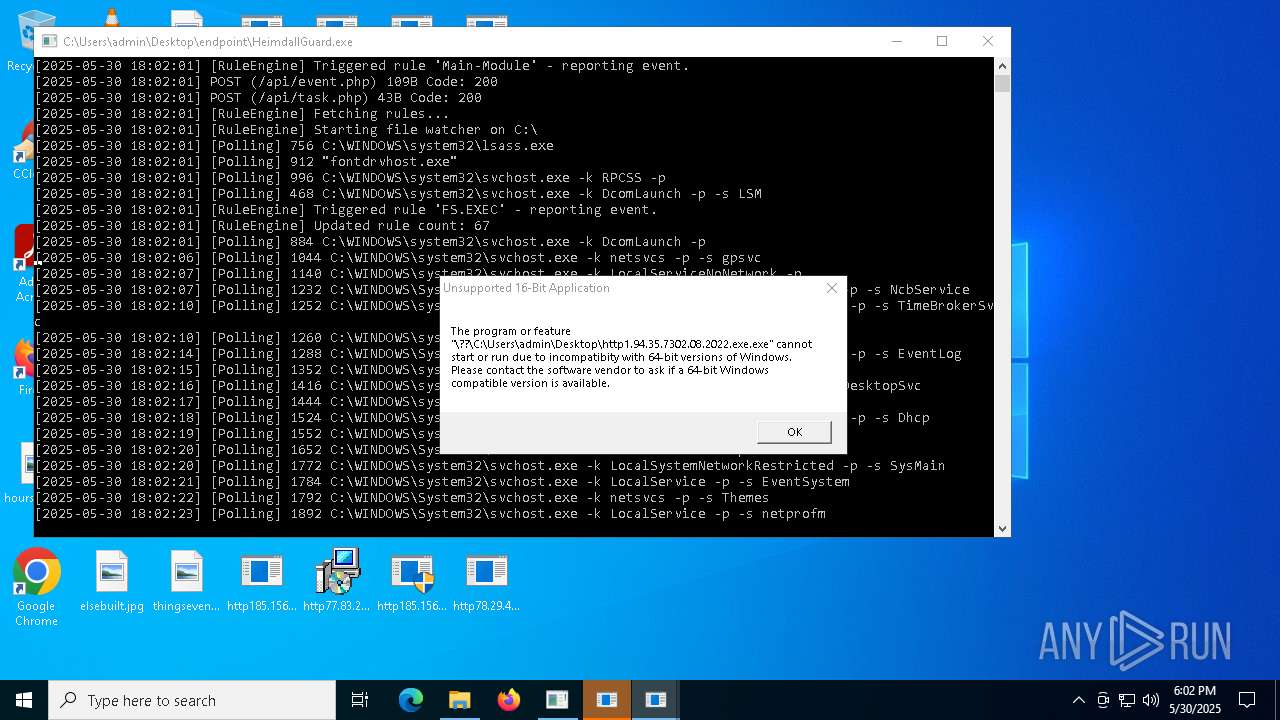Click the console vertical scrollbar thumb
The width and height of the screenshot is (1280, 720).
click(x=1002, y=84)
